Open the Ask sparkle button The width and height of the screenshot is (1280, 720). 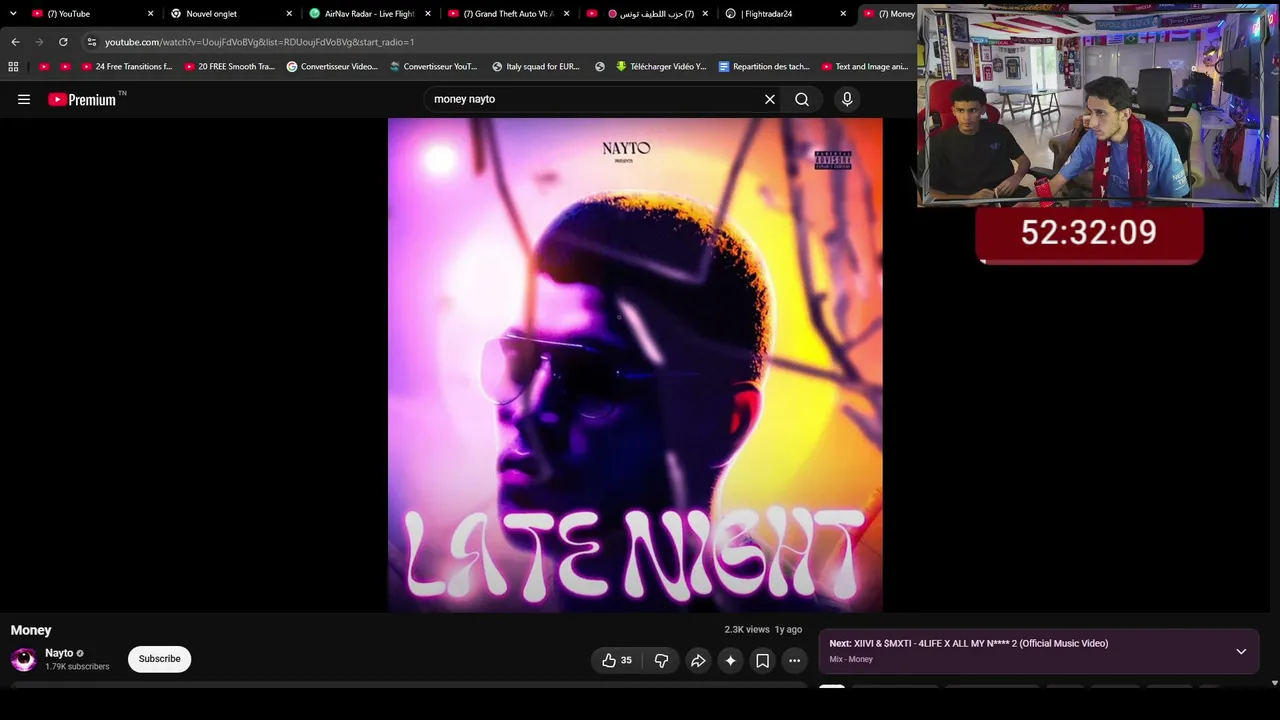[x=730, y=660]
